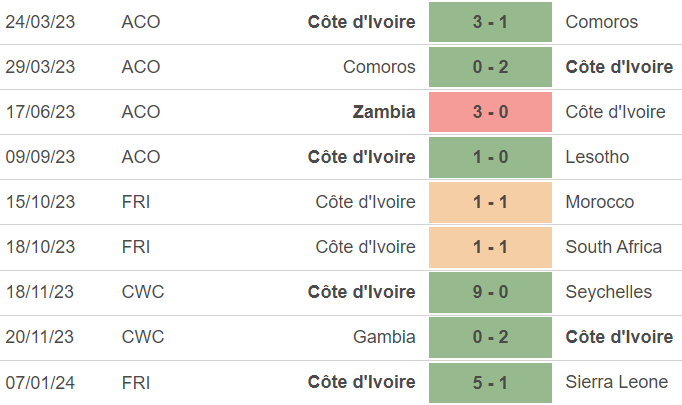682x405 pixels.
Task: Open the Zambia team link
Action: 384,112
